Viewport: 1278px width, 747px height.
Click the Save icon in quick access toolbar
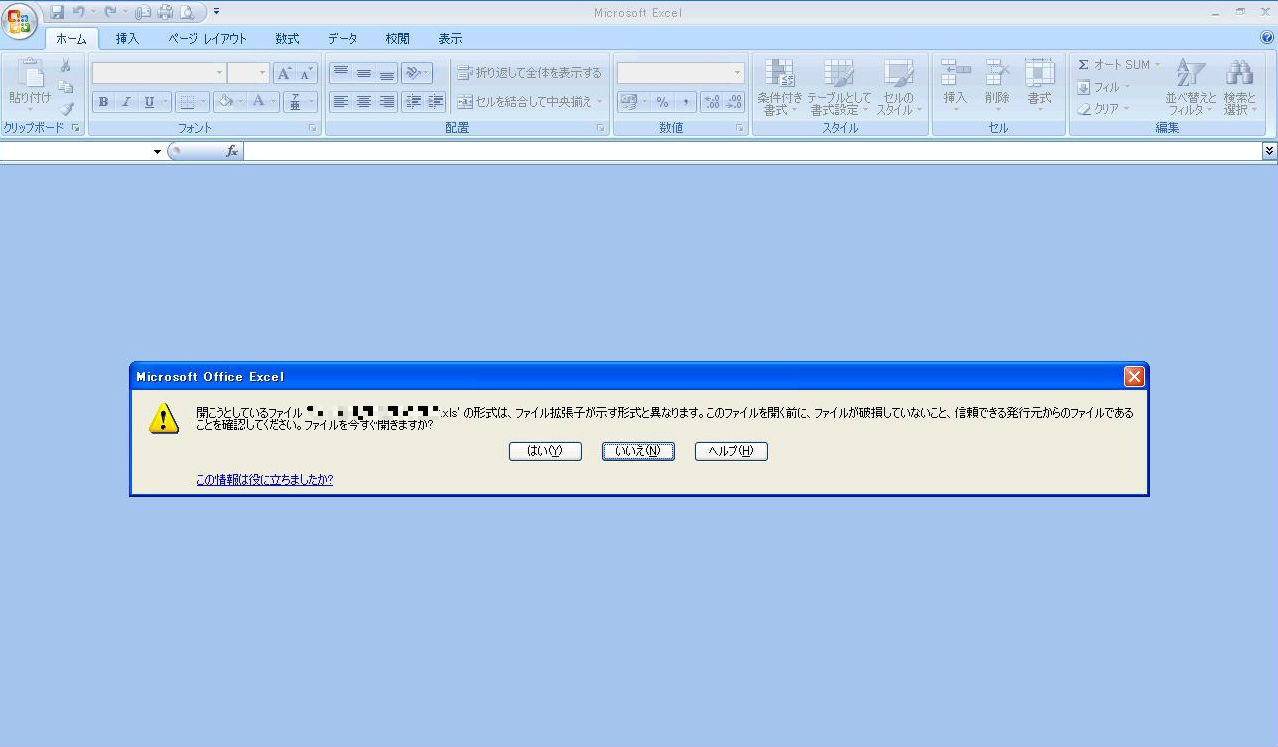[56, 12]
